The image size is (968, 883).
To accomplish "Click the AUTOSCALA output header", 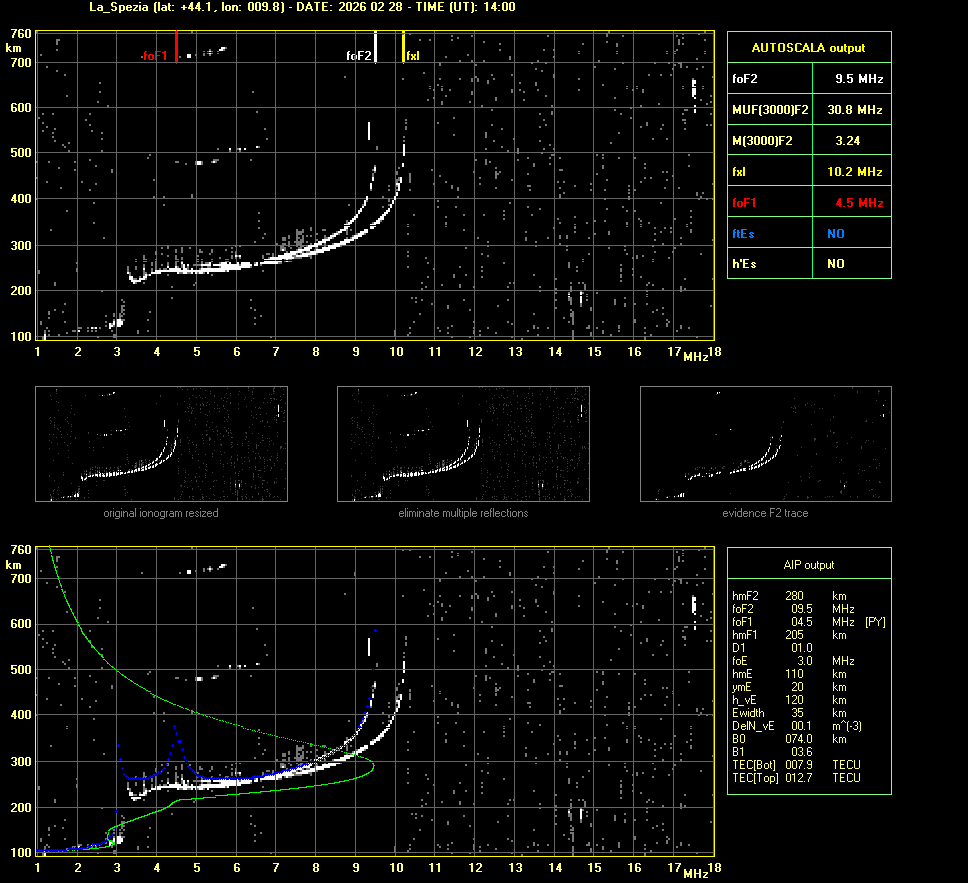I will [808, 47].
